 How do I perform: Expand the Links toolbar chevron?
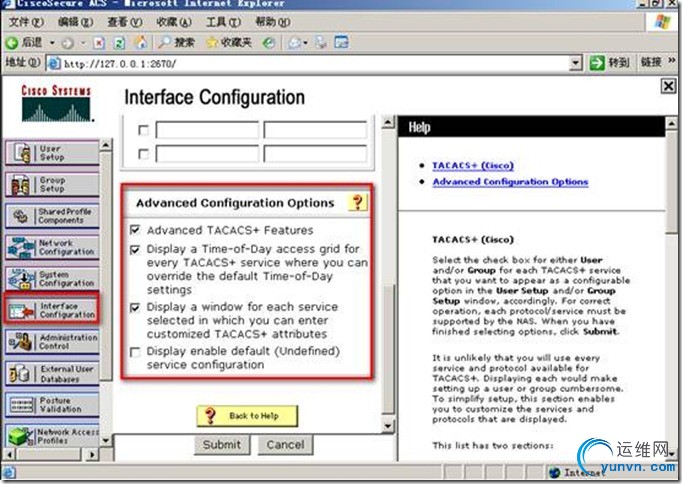click(672, 60)
